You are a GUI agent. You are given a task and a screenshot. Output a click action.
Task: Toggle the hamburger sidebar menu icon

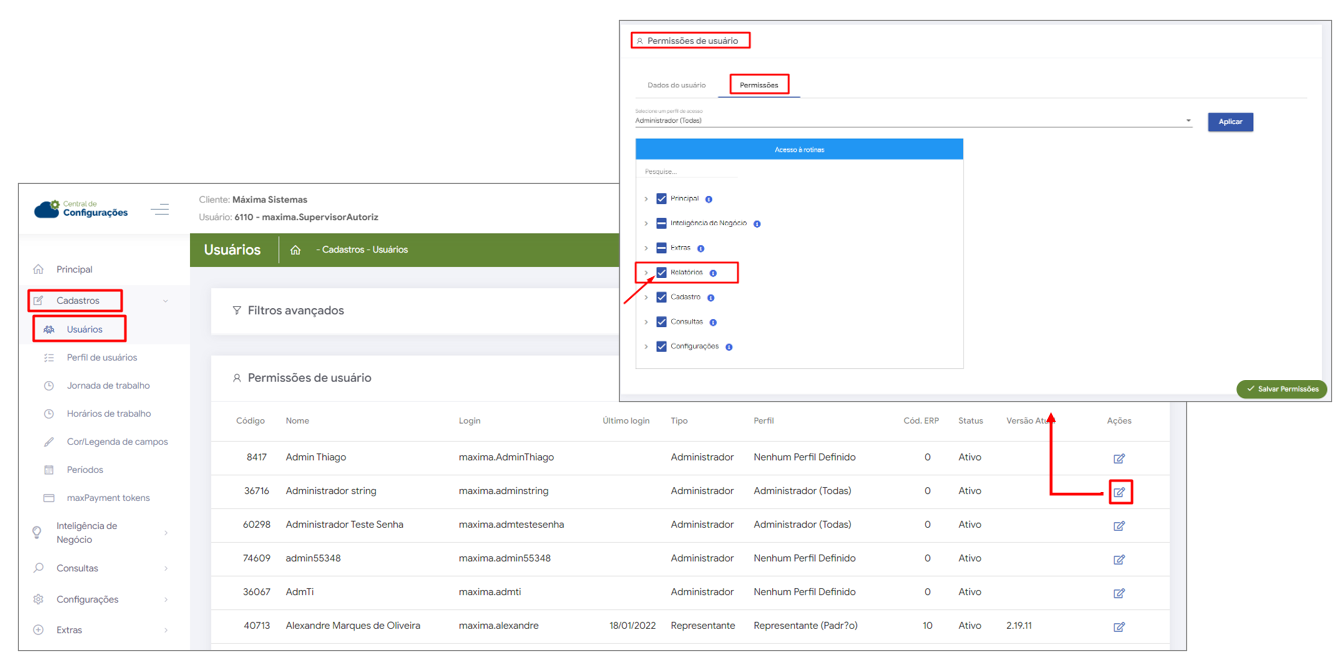(160, 210)
